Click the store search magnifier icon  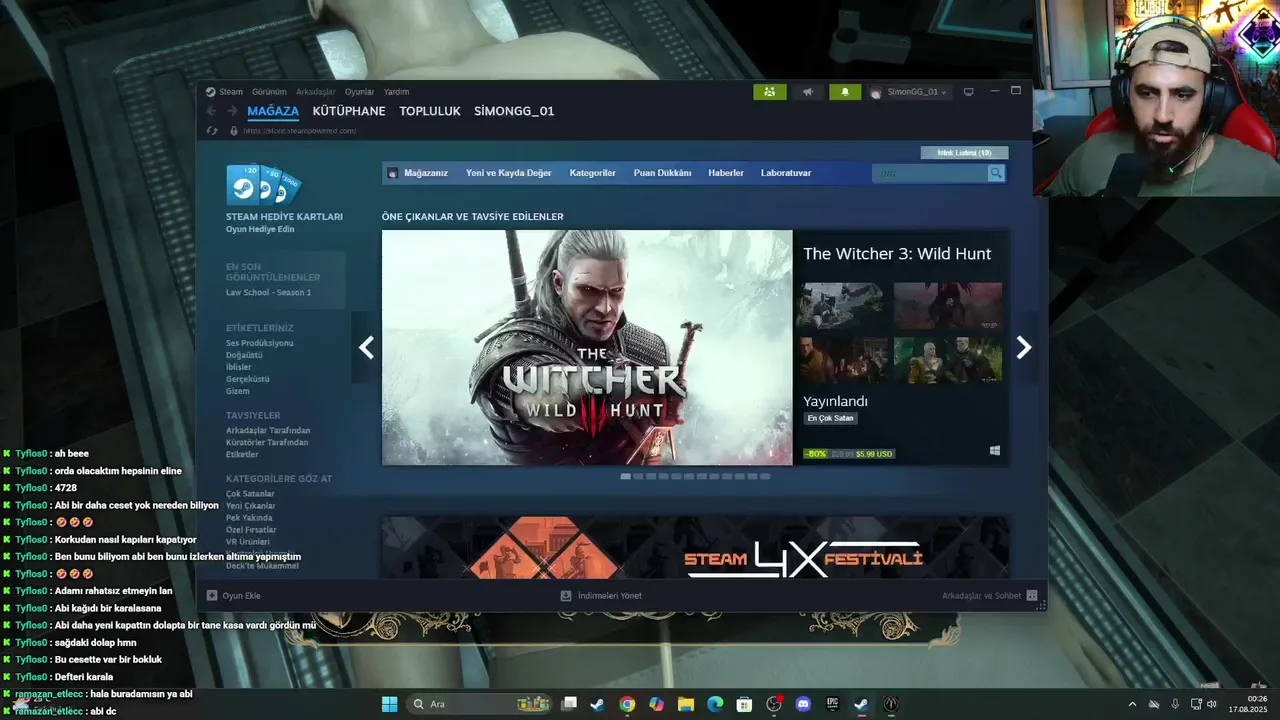[996, 173]
